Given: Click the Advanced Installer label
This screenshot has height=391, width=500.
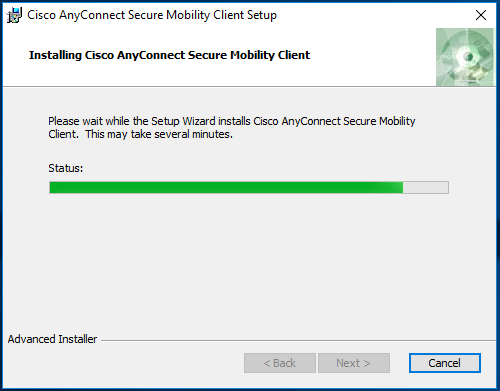Looking at the screenshot, I should point(52,339).
